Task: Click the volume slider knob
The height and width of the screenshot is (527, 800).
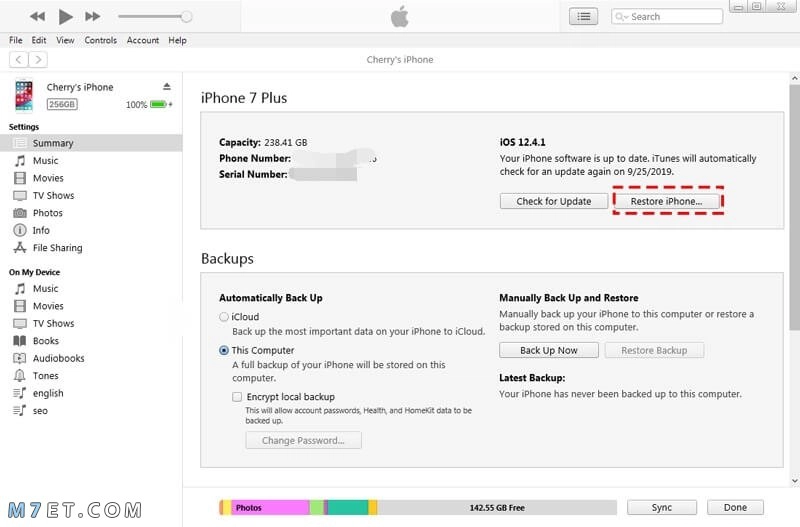Action: point(186,16)
